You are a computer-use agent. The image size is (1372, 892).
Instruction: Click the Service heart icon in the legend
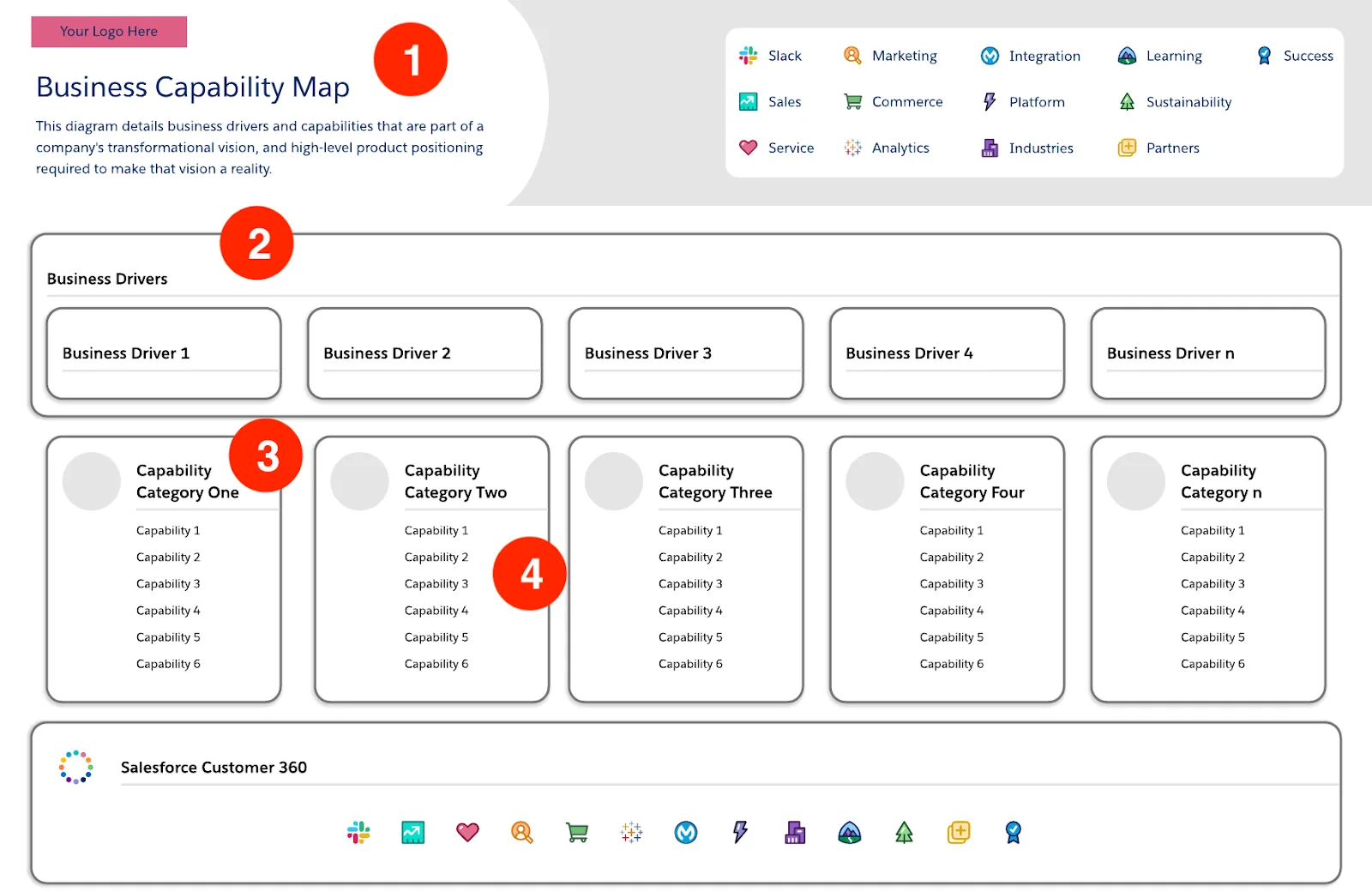coord(749,148)
